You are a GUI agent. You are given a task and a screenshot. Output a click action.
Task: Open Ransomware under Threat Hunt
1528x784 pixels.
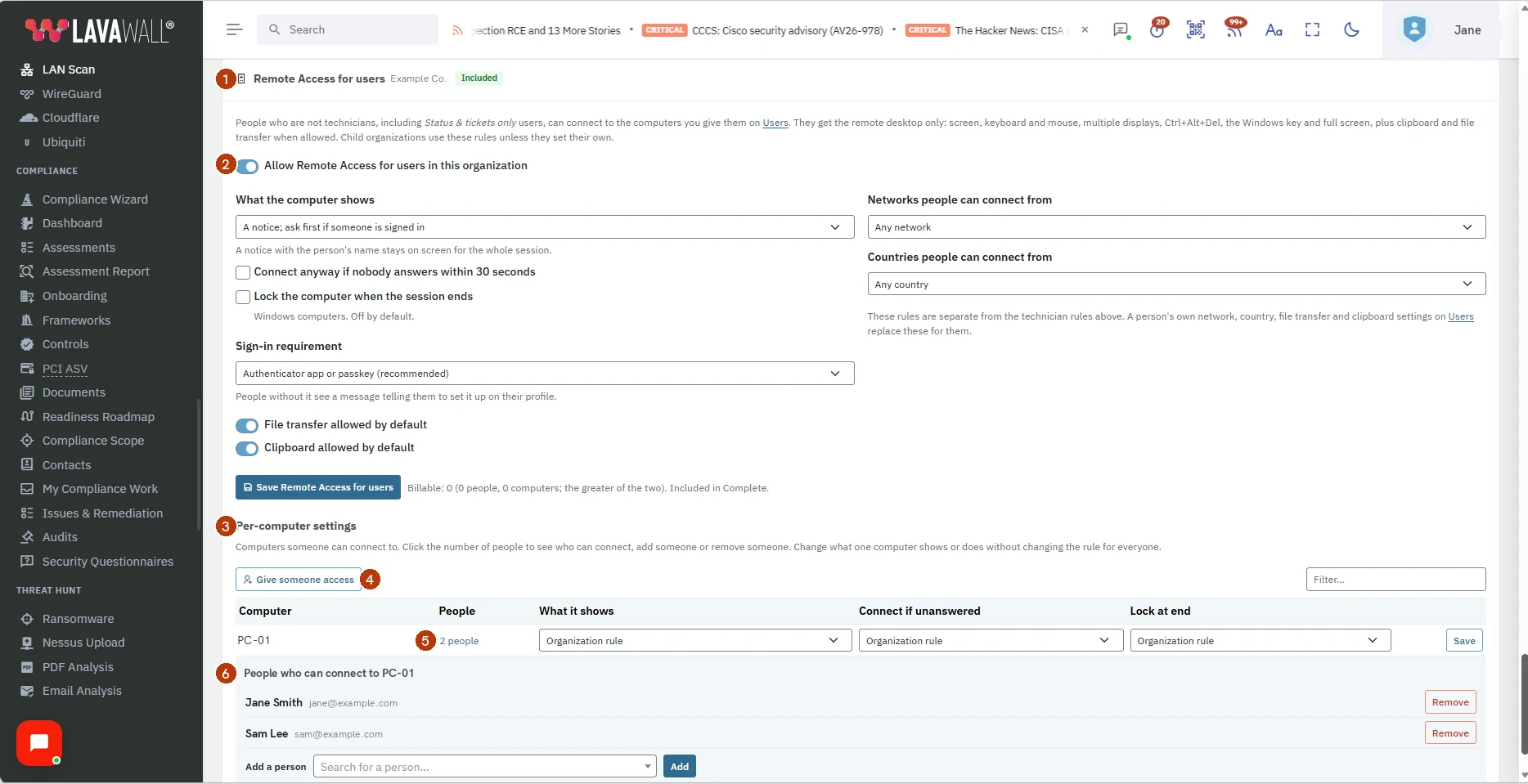tap(78, 619)
